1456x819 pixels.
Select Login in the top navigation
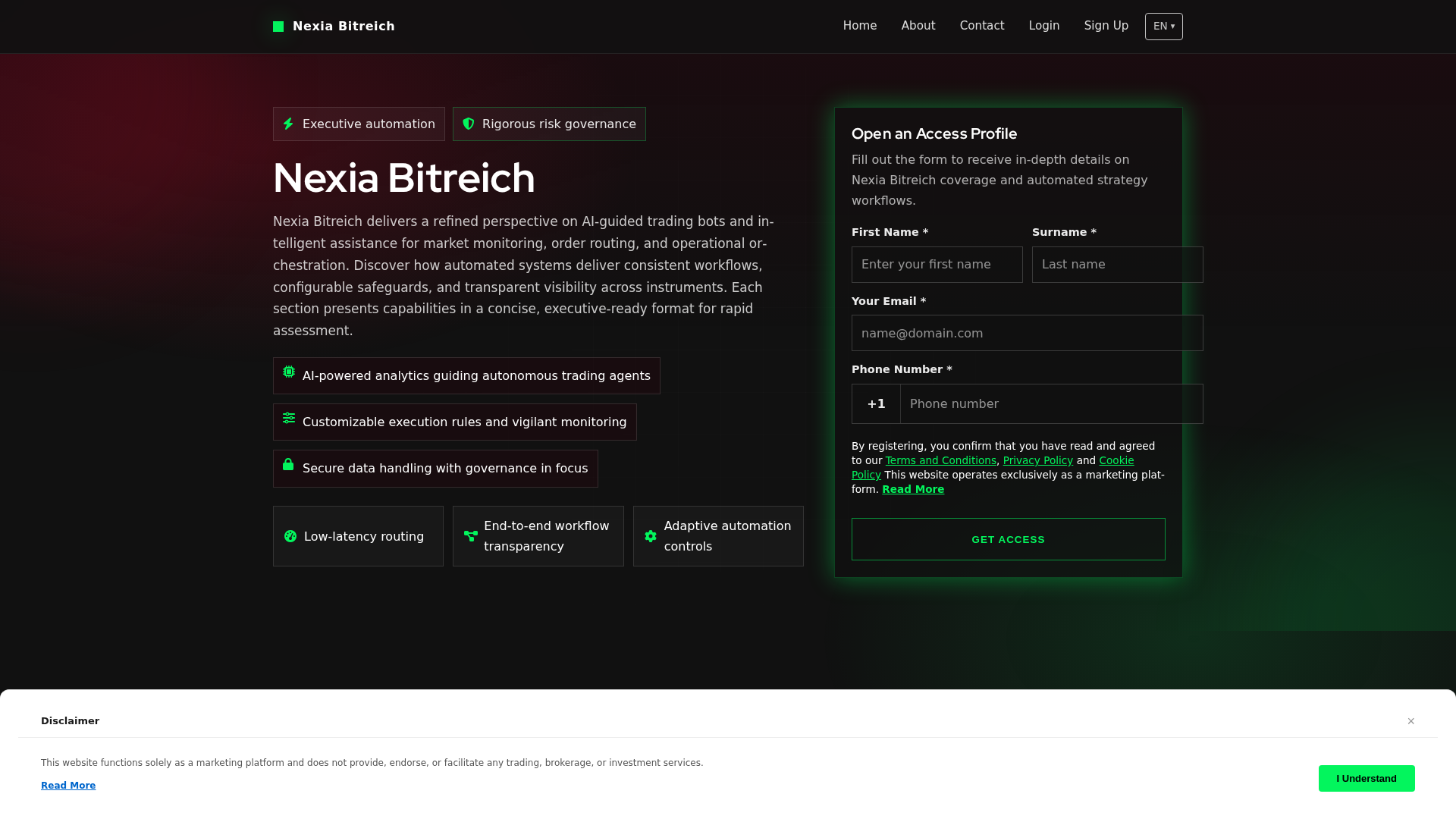(1044, 26)
